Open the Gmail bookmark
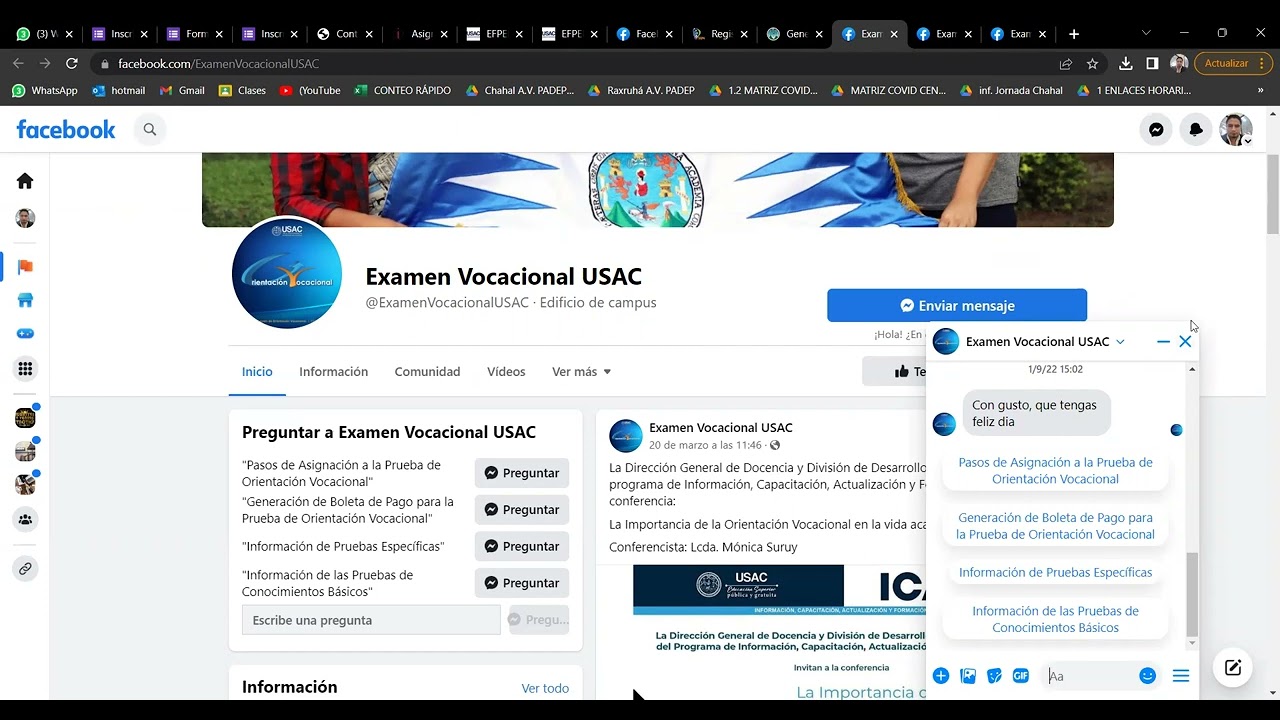 [x=182, y=90]
